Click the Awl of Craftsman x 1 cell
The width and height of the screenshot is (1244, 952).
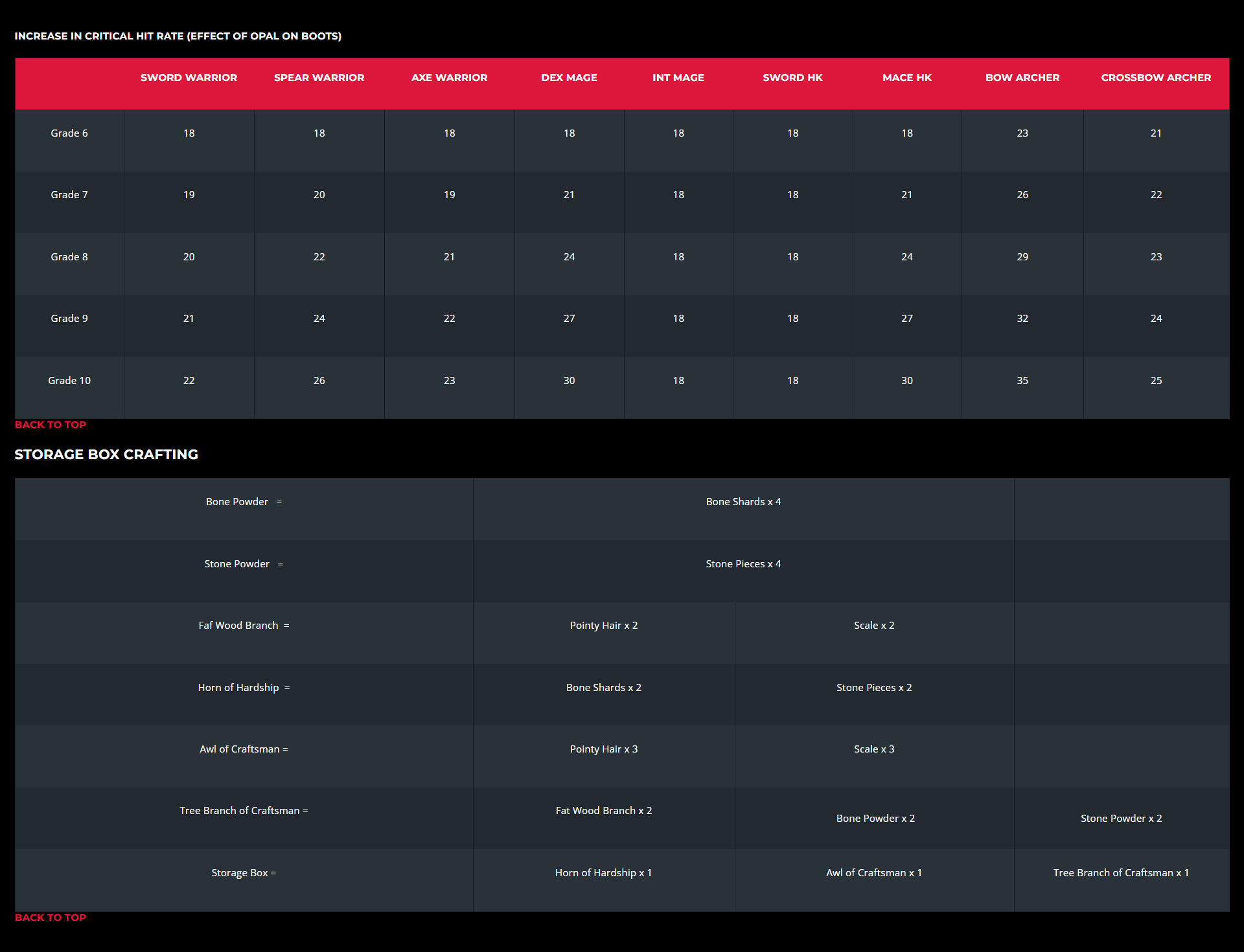873,873
